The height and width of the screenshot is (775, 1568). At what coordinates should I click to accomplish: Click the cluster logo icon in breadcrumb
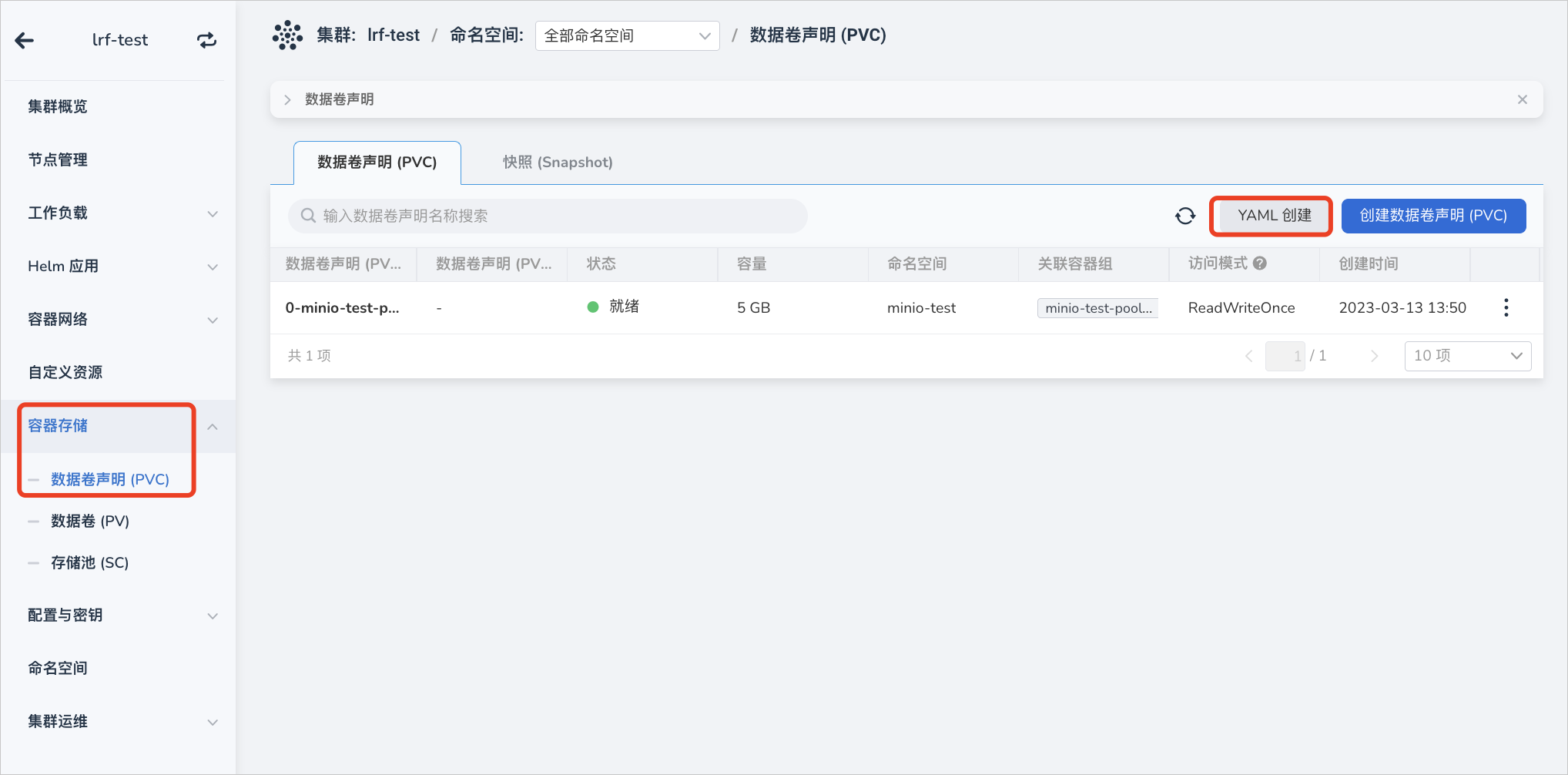tap(287, 35)
